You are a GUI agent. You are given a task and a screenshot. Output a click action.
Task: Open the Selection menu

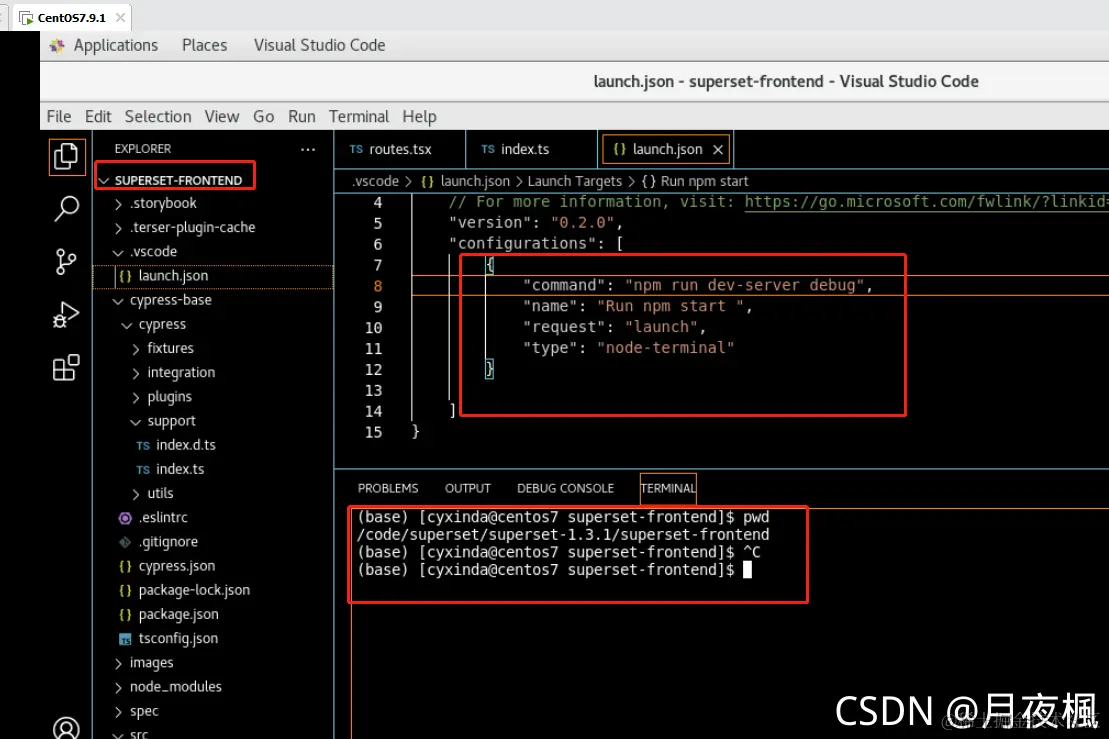(158, 117)
